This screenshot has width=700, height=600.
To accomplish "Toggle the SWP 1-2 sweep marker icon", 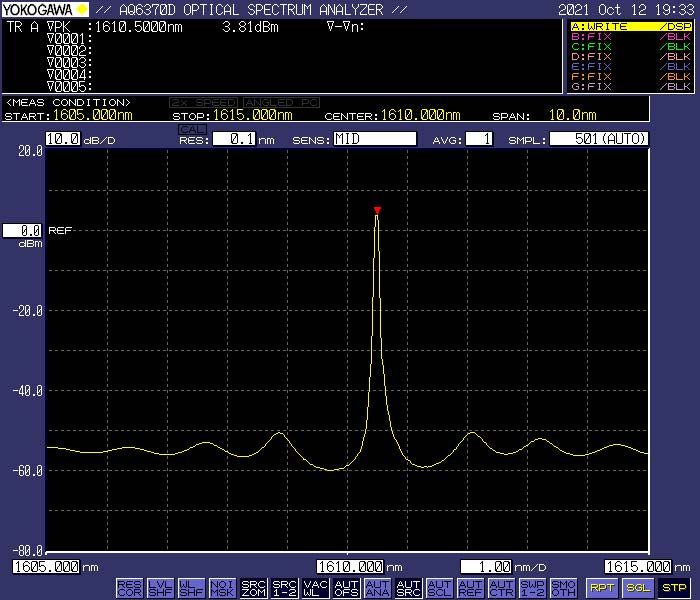I will tap(532, 587).
